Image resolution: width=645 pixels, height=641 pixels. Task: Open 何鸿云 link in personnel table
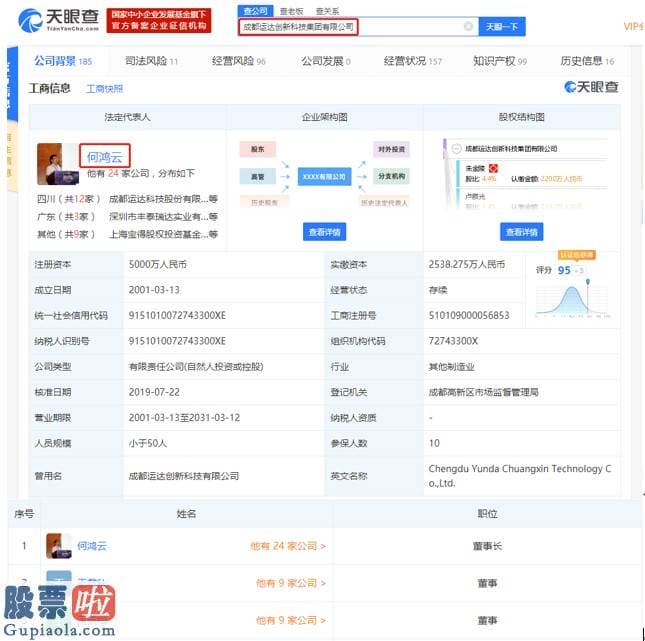[92, 546]
